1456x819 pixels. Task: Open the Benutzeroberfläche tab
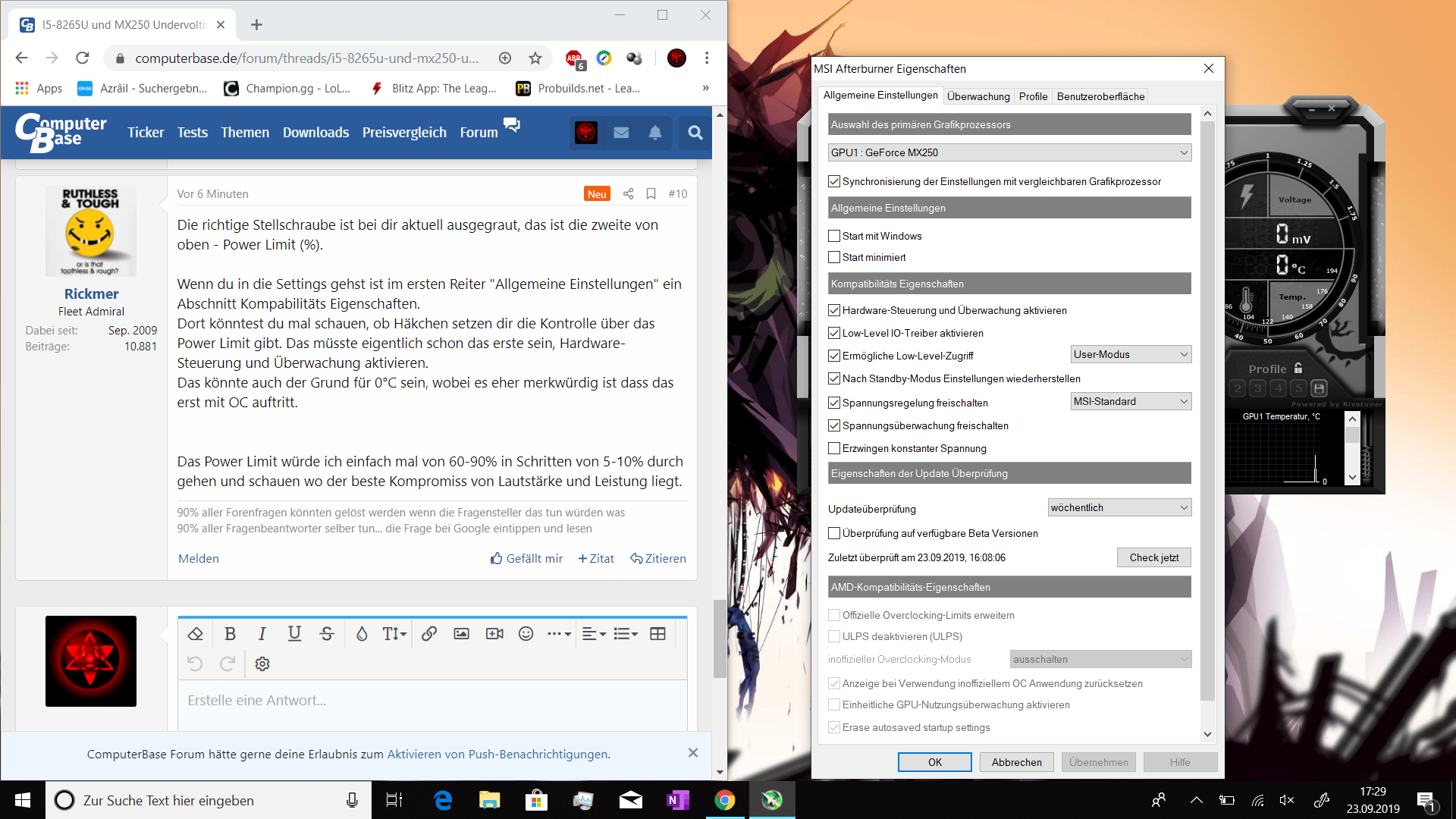pyautogui.click(x=1100, y=96)
